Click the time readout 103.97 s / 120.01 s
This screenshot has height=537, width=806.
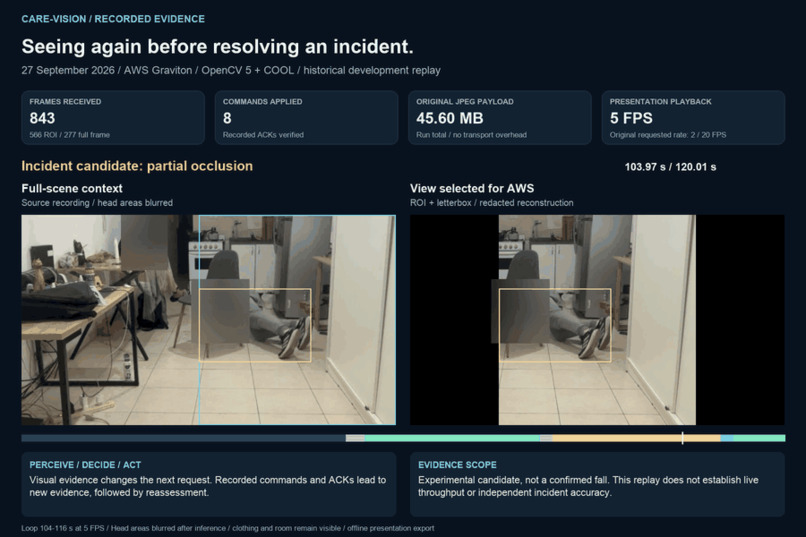point(670,167)
